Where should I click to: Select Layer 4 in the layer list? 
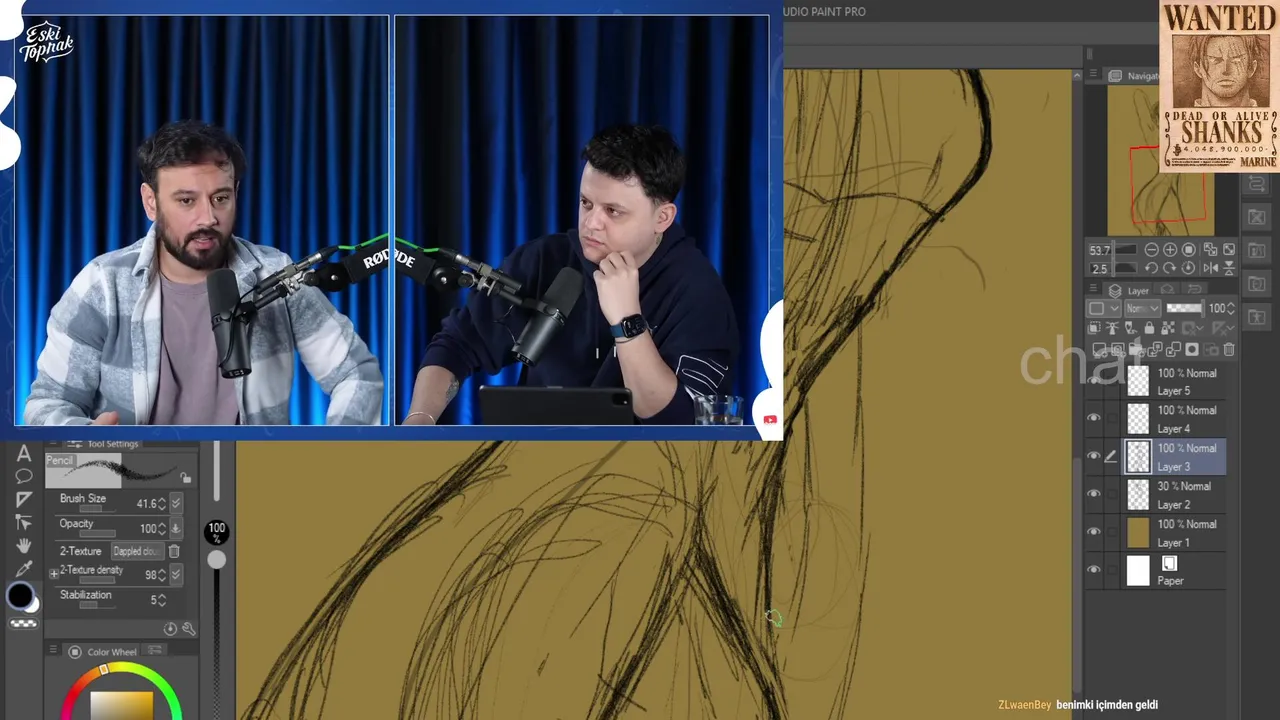[x=1175, y=419]
